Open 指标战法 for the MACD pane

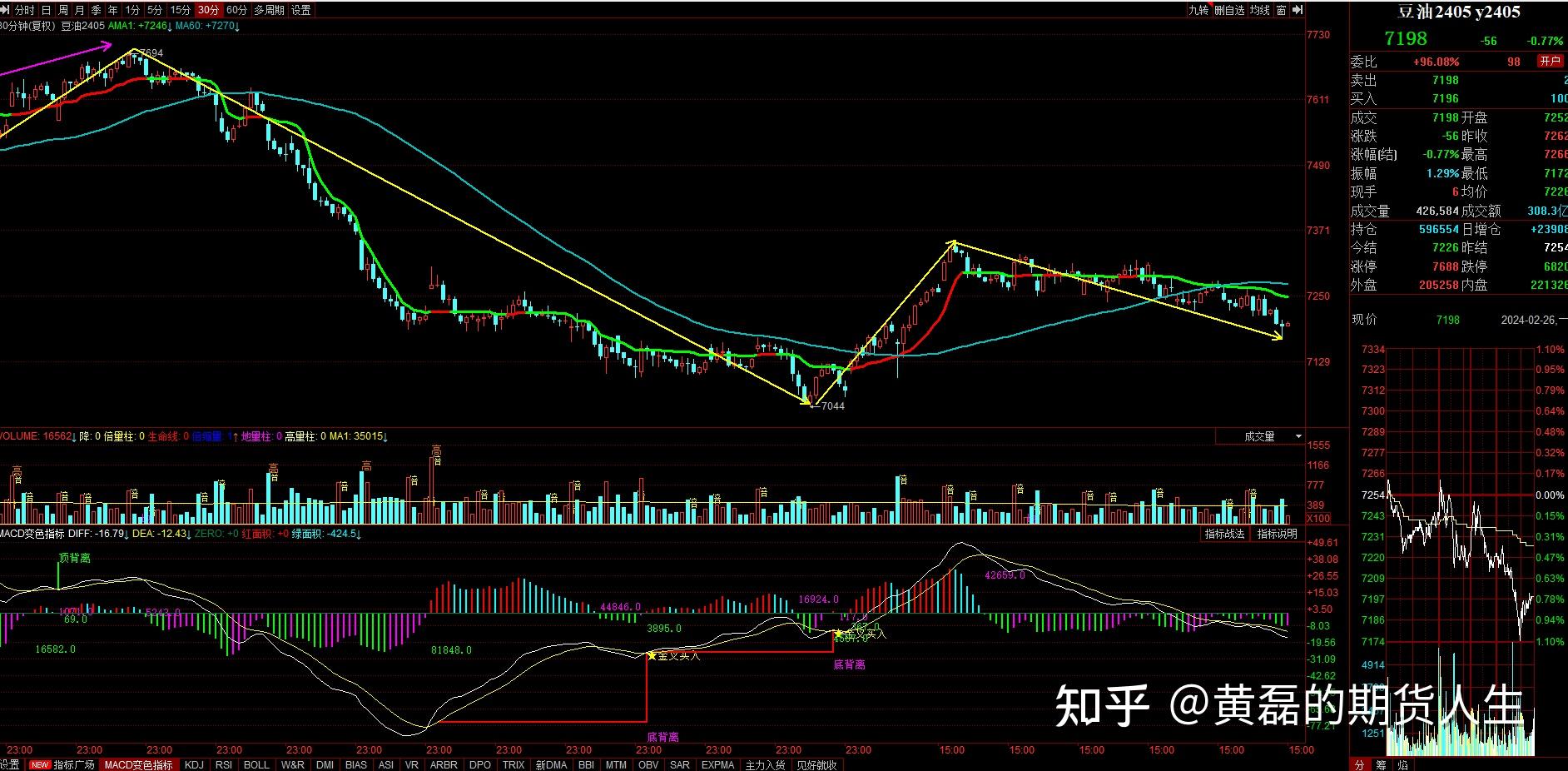(1225, 534)
